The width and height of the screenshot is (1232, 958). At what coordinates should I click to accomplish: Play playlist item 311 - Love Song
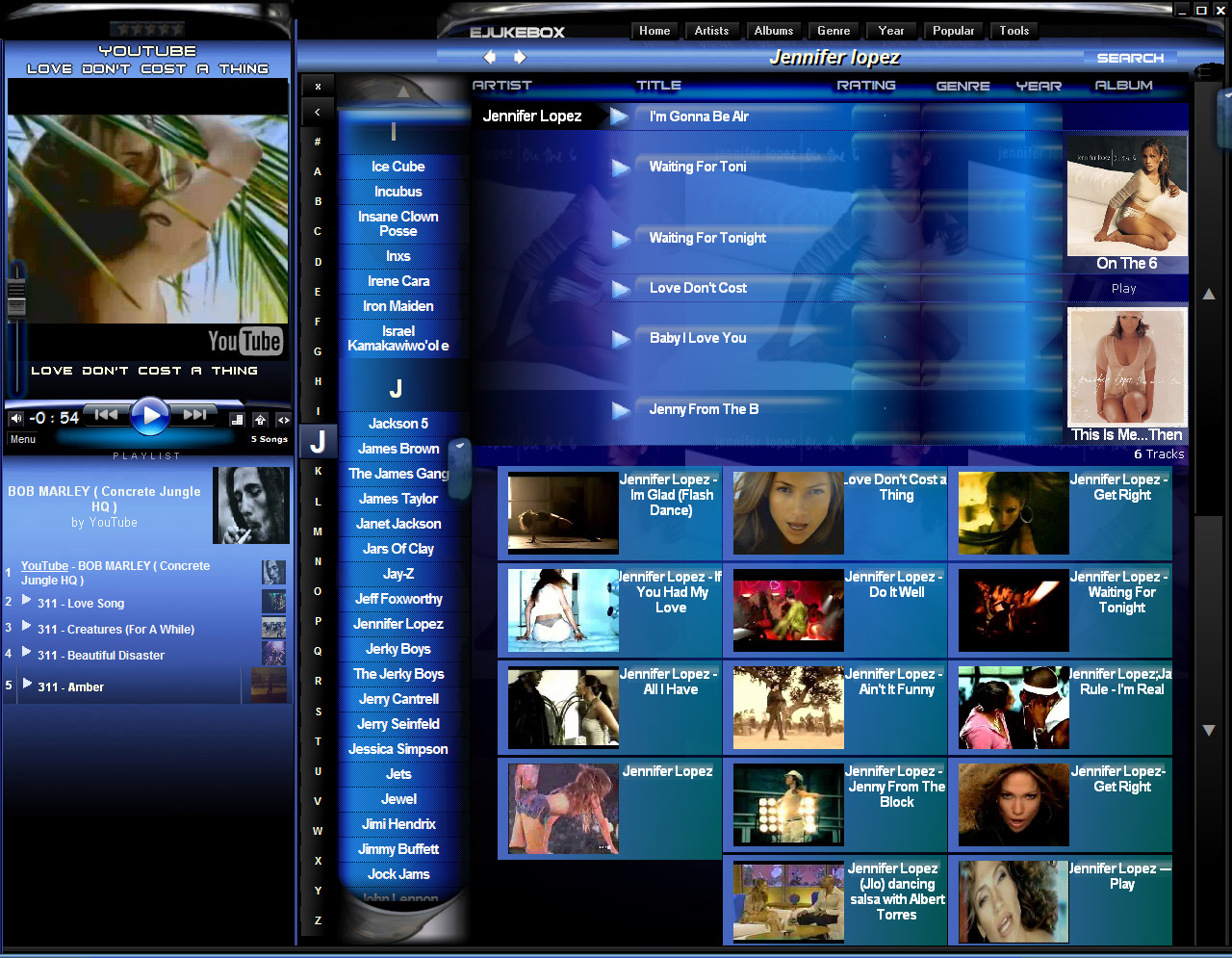(x=81, y=604)
